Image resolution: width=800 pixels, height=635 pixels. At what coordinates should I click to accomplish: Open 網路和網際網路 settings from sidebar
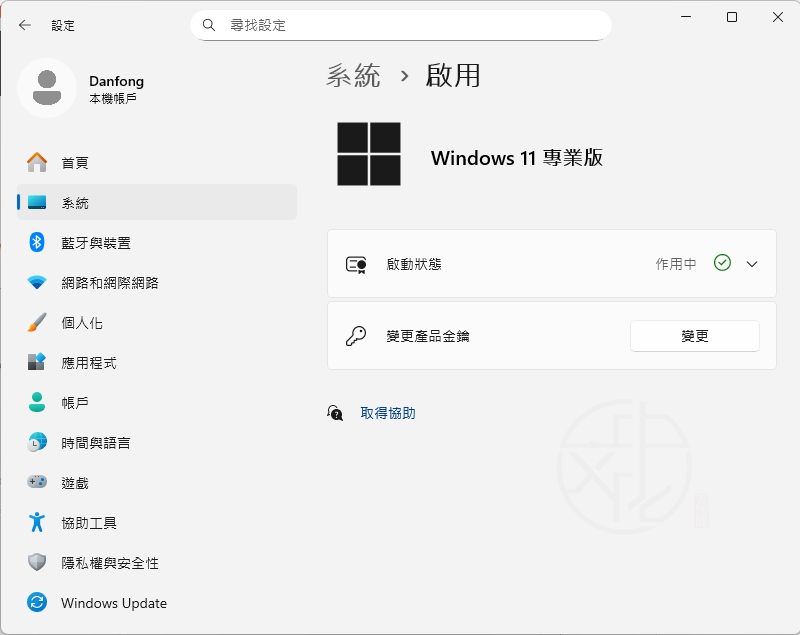pos(37,282)
